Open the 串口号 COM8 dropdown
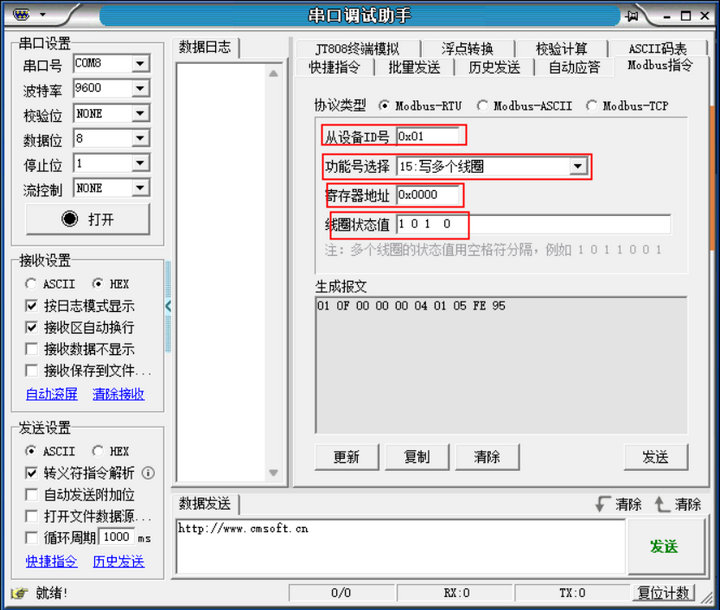 coord(141,63)
